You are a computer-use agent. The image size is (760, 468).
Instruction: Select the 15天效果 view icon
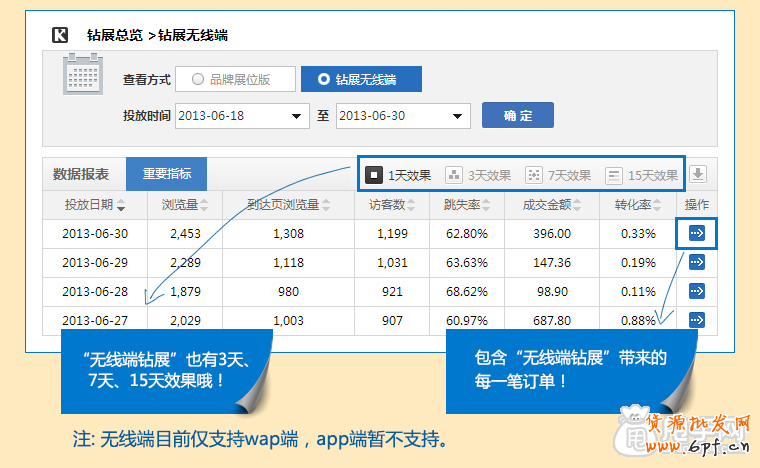[614, 175]
